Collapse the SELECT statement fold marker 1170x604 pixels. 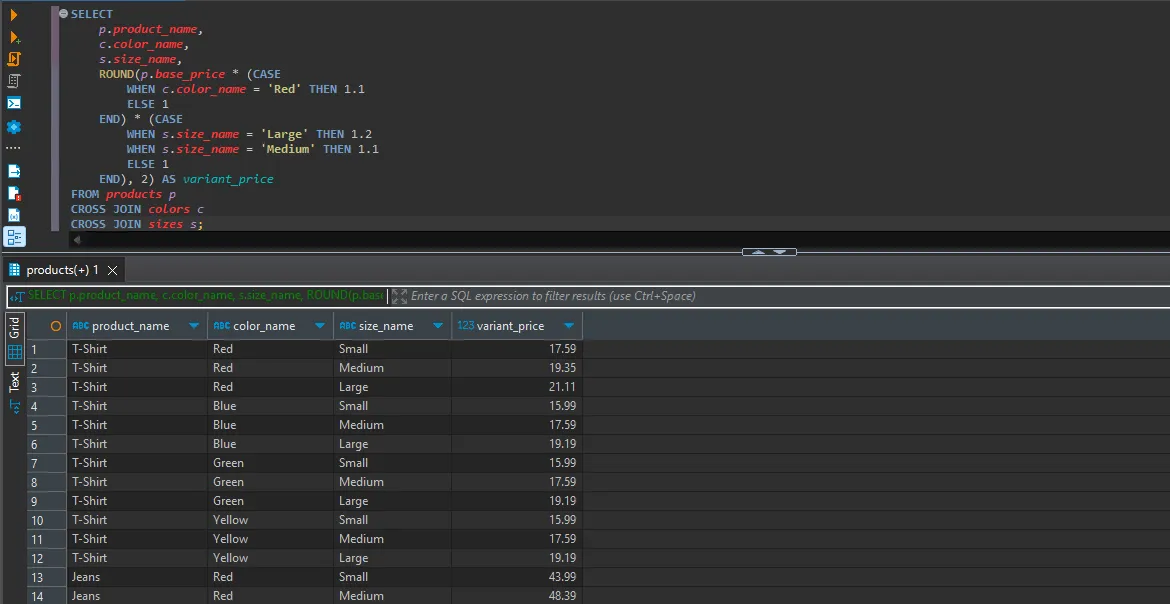(63, 13)
